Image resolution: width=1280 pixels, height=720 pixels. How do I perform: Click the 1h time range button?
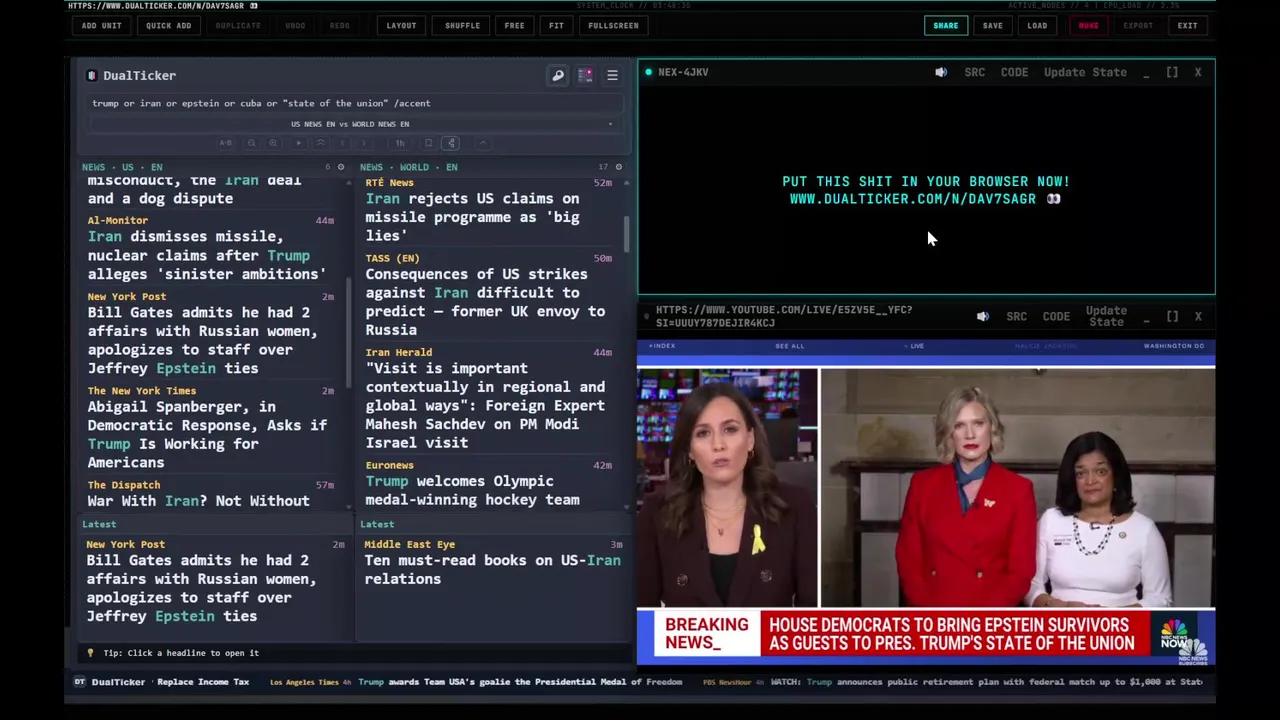400,143
